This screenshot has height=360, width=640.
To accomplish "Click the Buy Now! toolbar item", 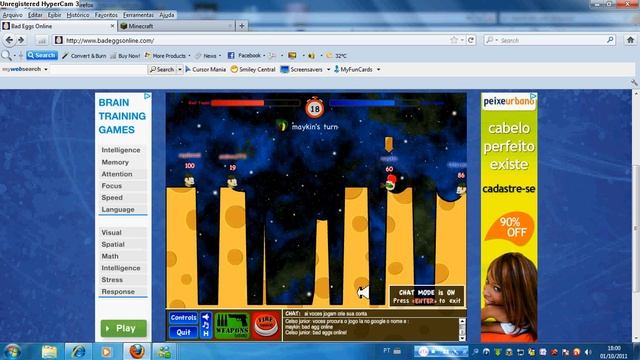I will pyautogui.click(x=125, y=56).
